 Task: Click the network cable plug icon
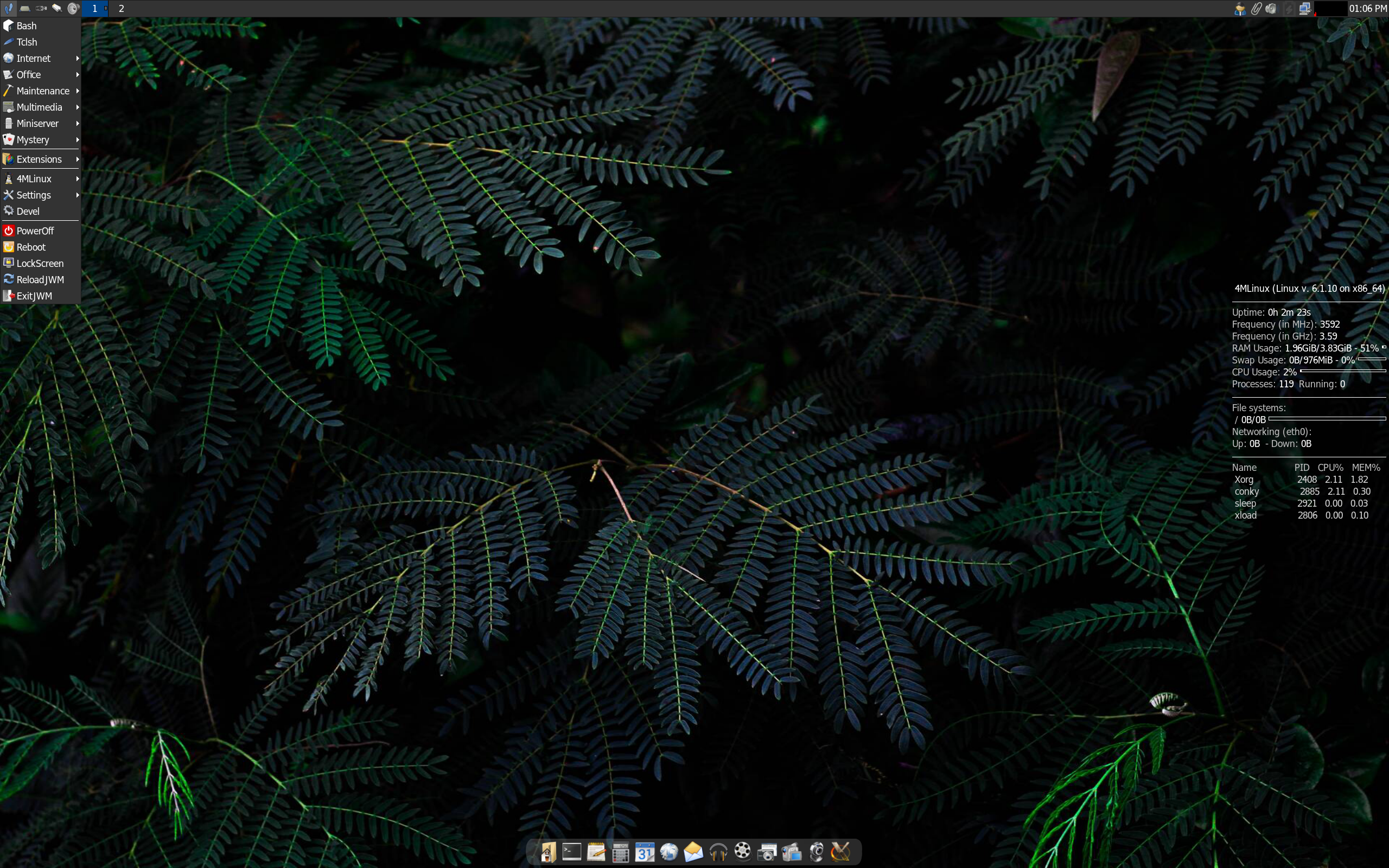point(57,8)
